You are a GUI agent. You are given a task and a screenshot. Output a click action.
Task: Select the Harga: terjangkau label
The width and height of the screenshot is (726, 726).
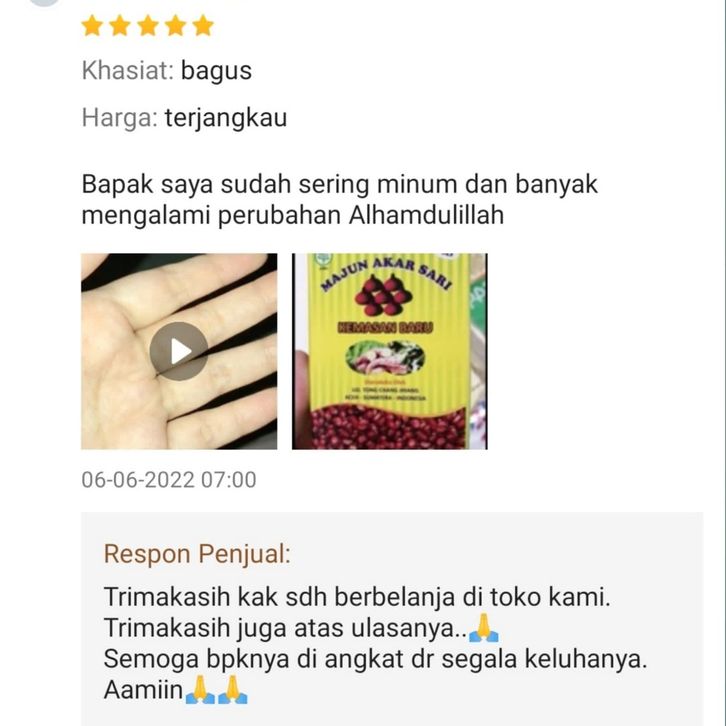184,118
